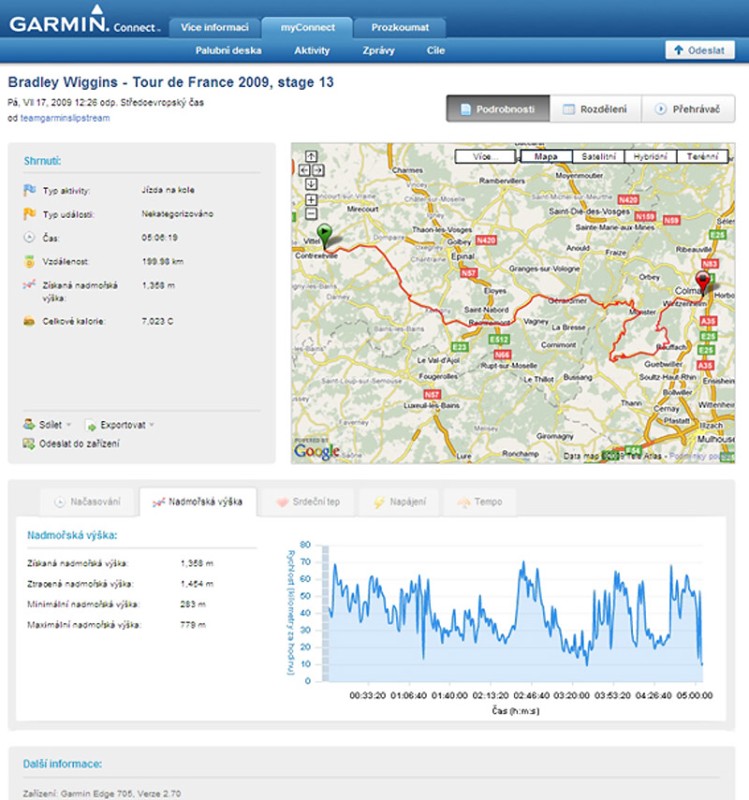Click the Garmin Edge 705 device text

[102, 793]
